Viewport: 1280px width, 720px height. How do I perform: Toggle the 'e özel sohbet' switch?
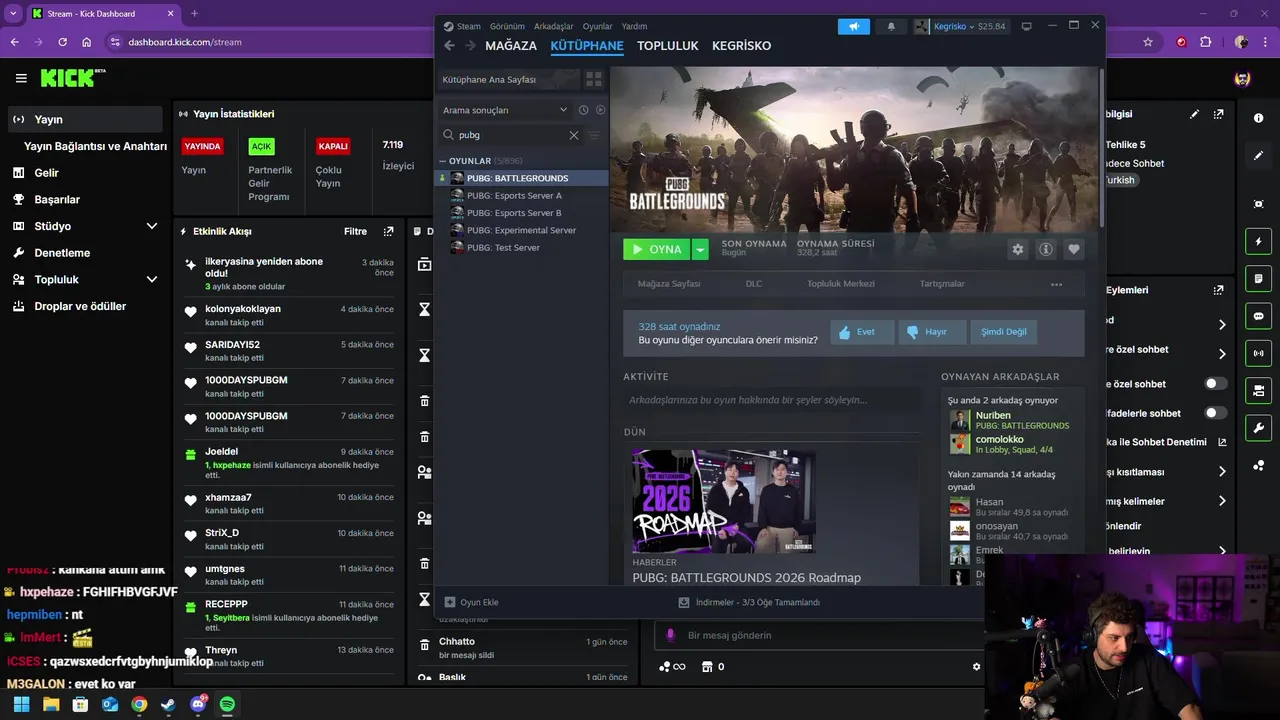pyautogui.click(x=1216, y=383)
